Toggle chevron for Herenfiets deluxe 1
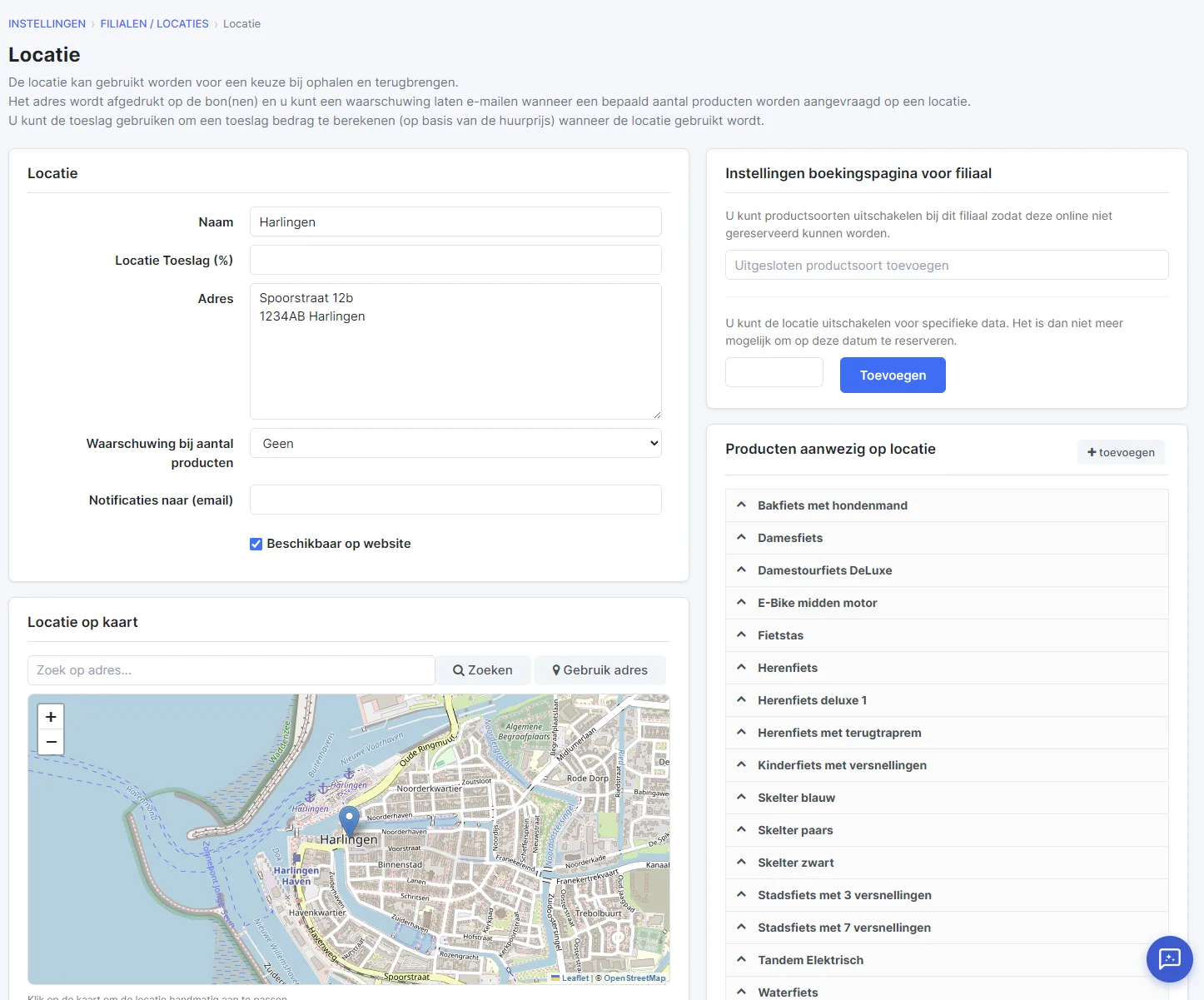The height and width of the screenshot is (1000, 1204). pos(741,699)
